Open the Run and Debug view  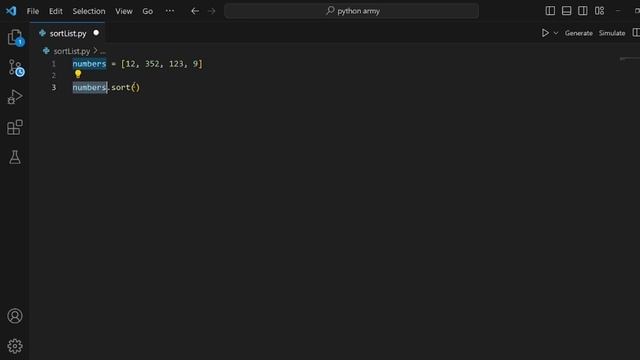pos(15,97)
